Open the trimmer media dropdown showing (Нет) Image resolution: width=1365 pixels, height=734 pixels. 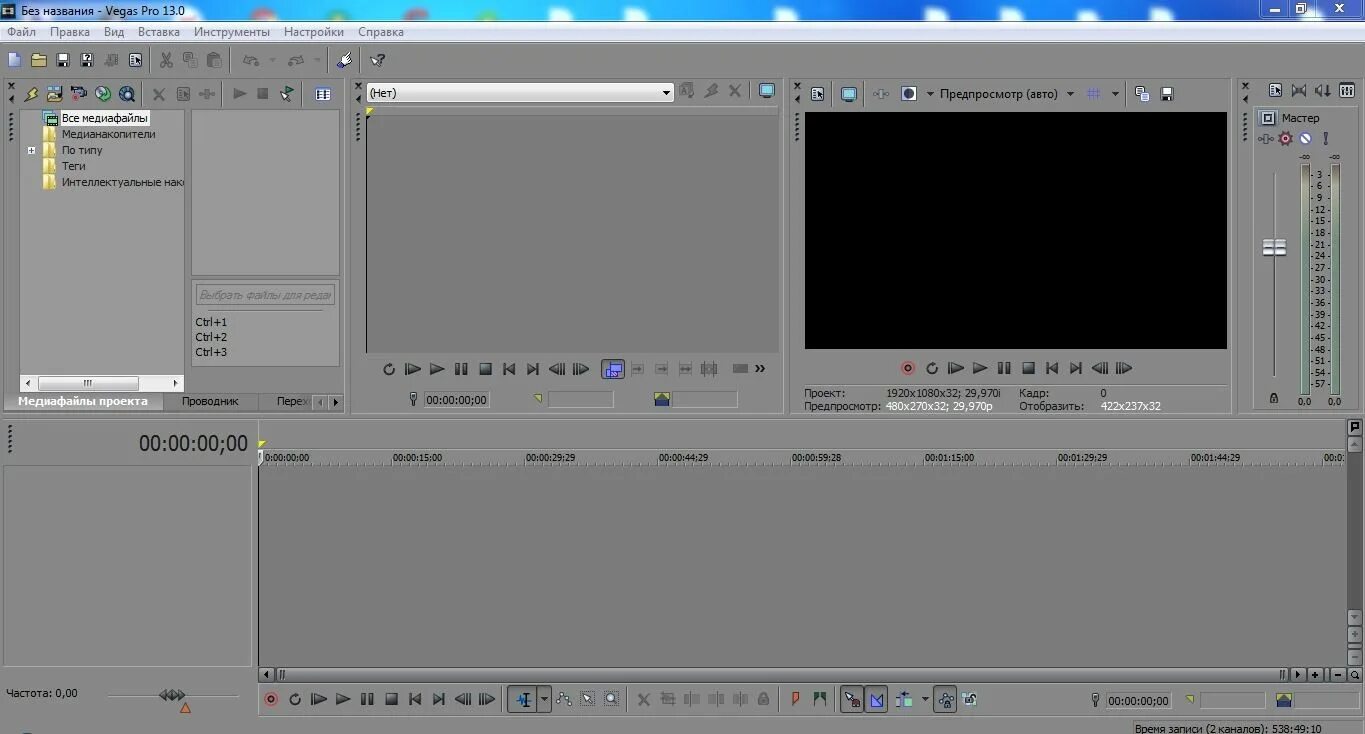click(x=520, y=92)
